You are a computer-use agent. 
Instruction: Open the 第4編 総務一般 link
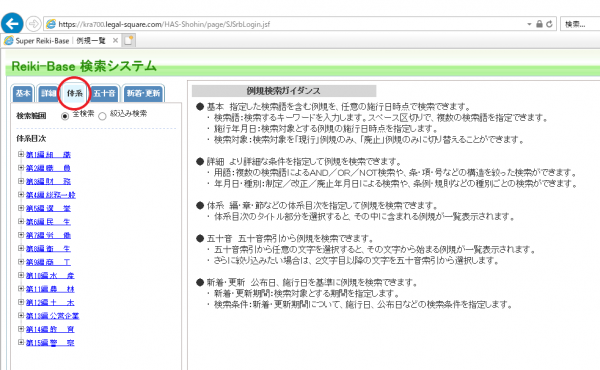pos(51,195)
